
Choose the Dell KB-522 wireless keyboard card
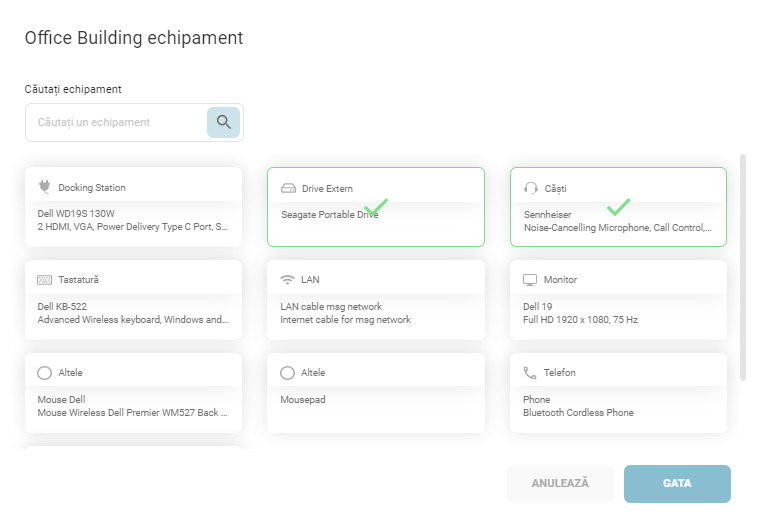coord(133,313)
